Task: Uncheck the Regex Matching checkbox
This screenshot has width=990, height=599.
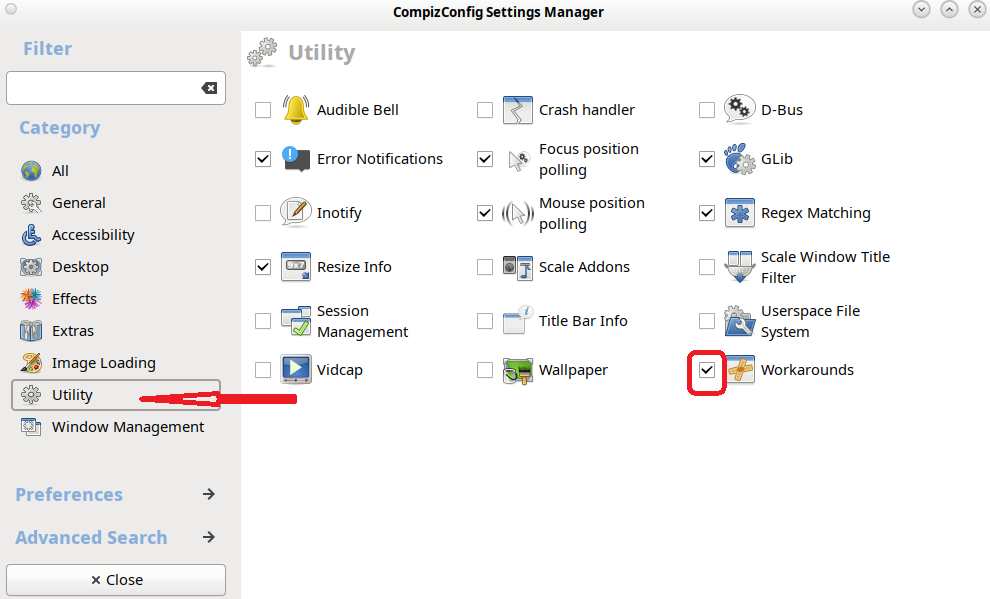Action: pos(707,213)
